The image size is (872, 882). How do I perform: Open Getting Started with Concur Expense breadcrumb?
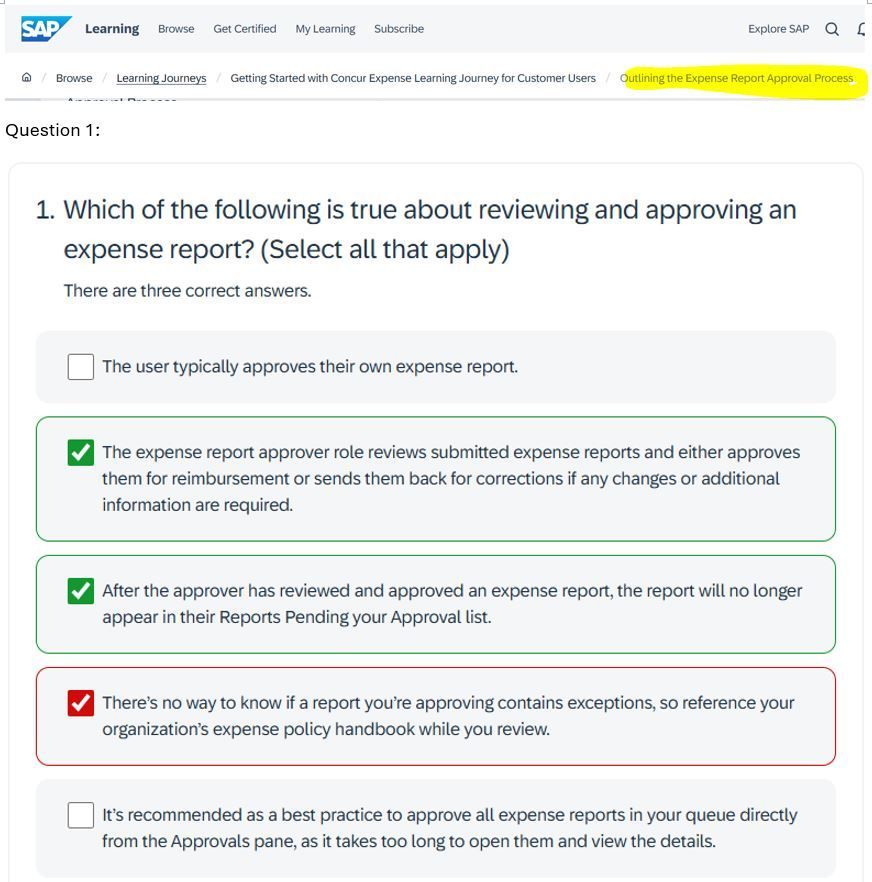point(413,78)
